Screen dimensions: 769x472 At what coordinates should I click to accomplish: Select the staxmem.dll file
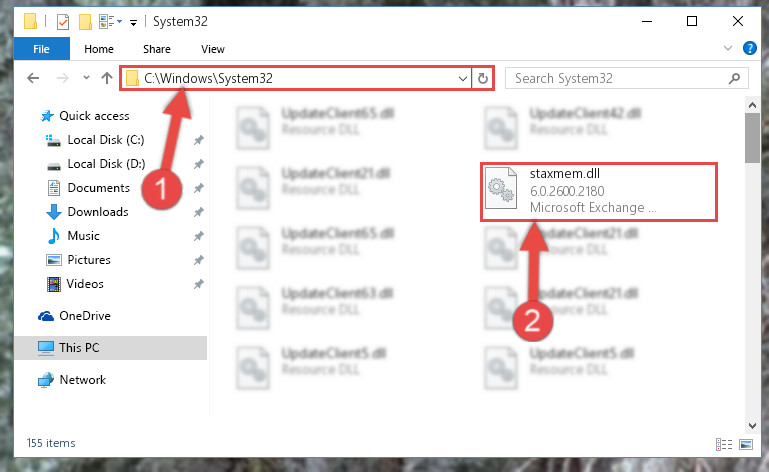(598, 192)
